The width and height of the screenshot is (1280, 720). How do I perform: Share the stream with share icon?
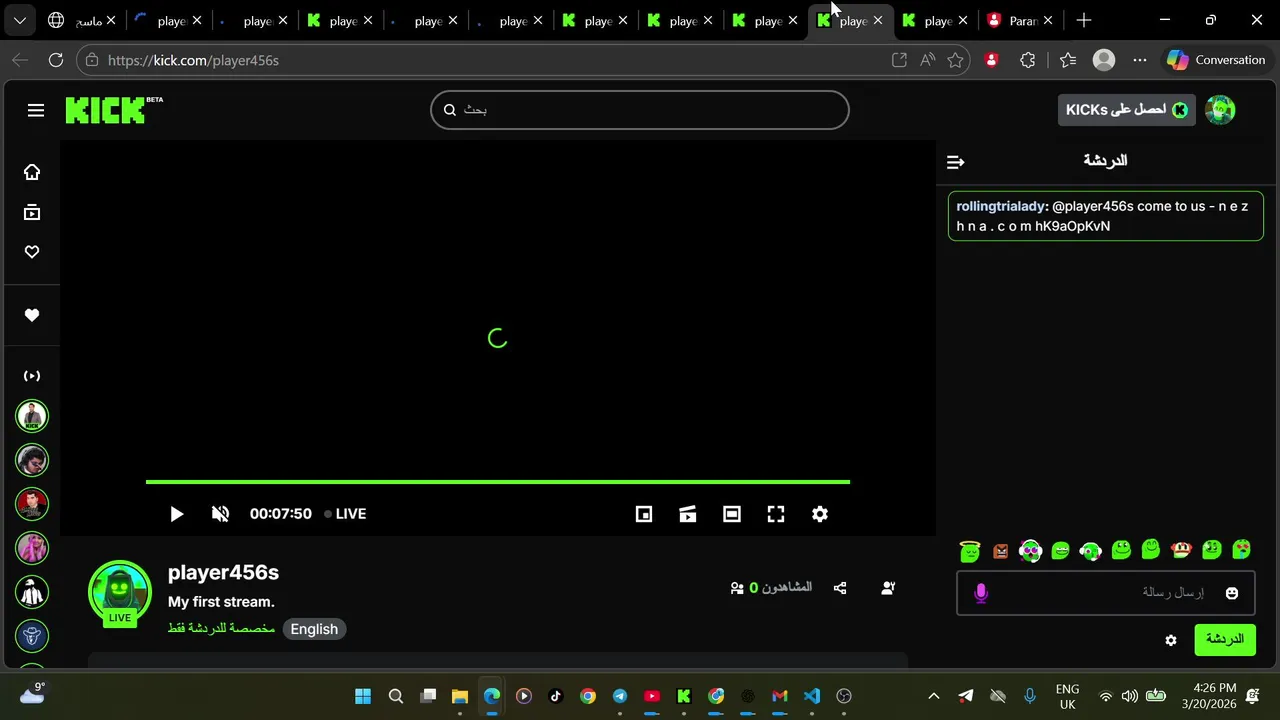click(840, 588)
